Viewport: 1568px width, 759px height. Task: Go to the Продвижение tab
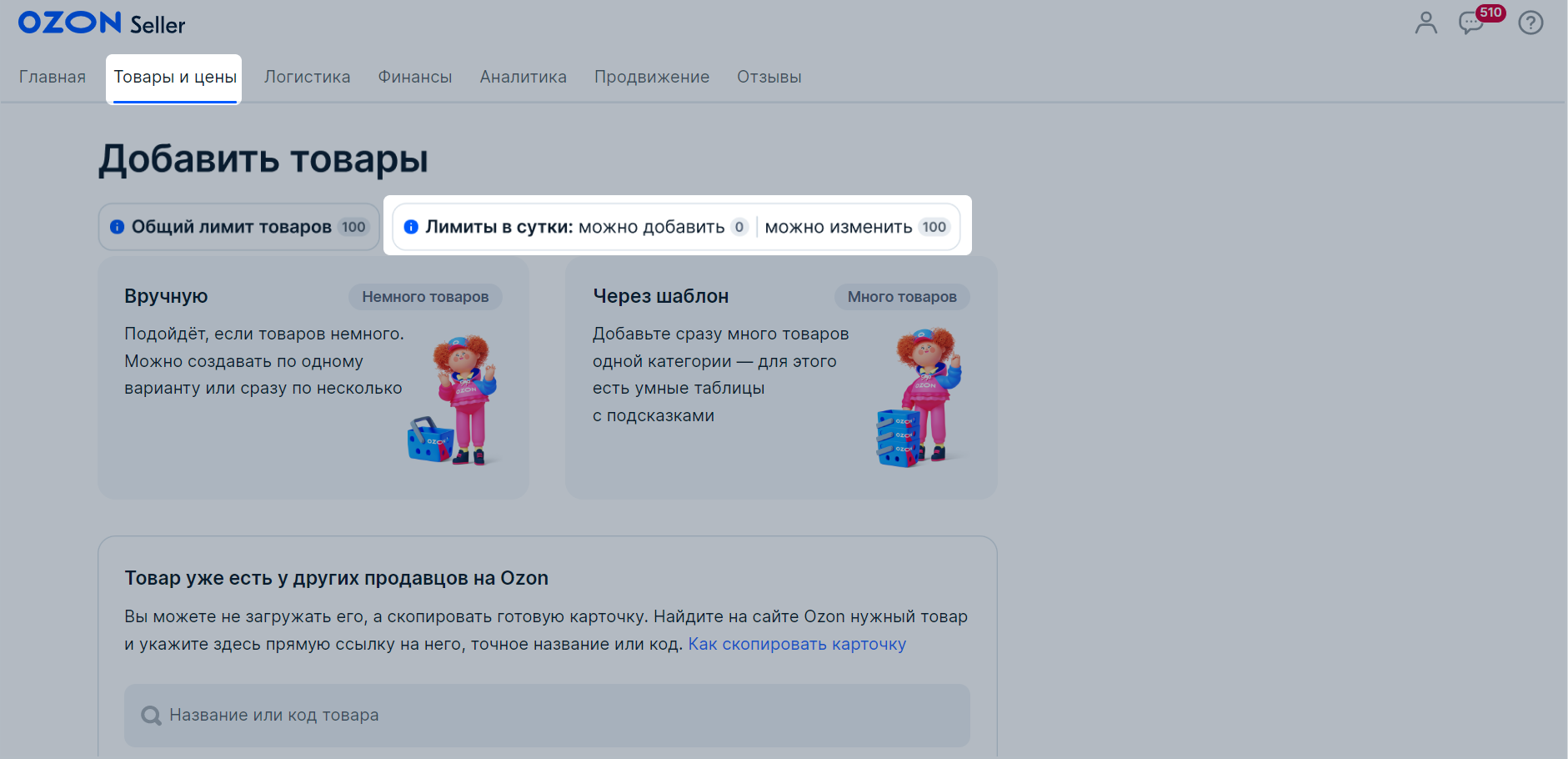click(652, 77)
